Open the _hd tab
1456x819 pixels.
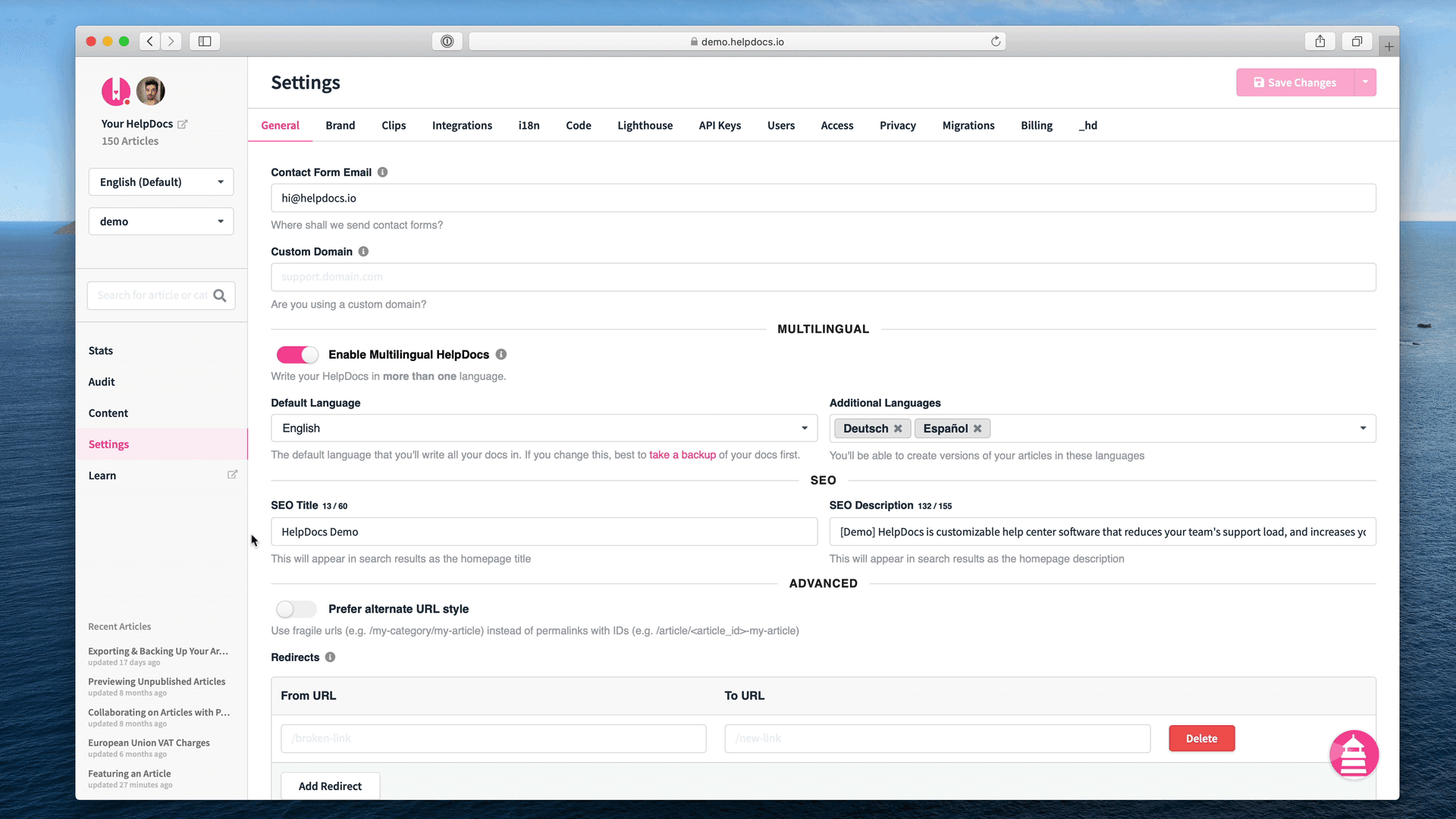pos(1088,126)
